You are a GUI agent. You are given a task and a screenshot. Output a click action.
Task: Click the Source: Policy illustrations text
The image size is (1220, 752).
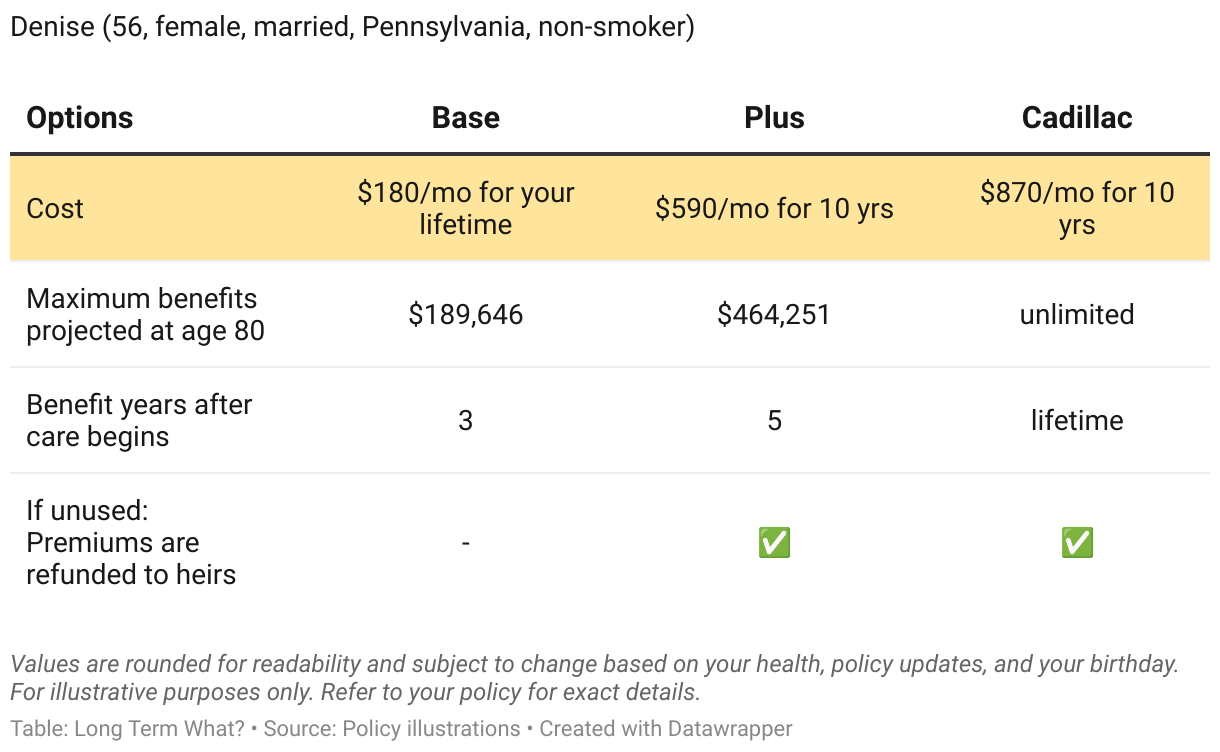pyautogui.click(x=392, y=729)
